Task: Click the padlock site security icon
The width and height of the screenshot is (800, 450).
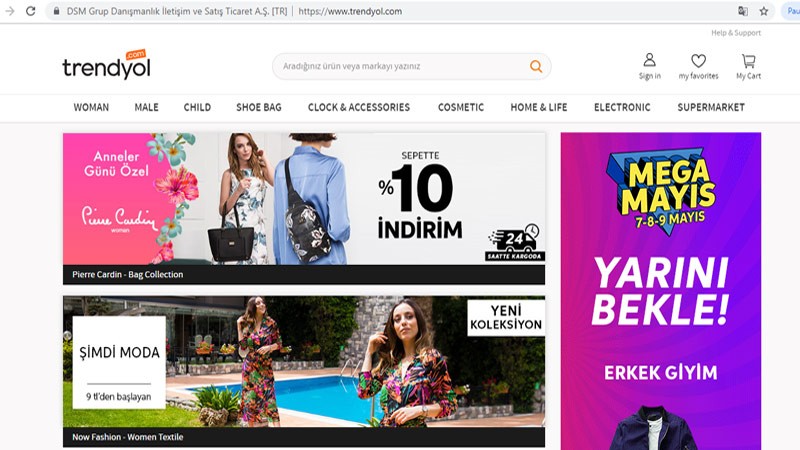Action: (x=57, y=11)
